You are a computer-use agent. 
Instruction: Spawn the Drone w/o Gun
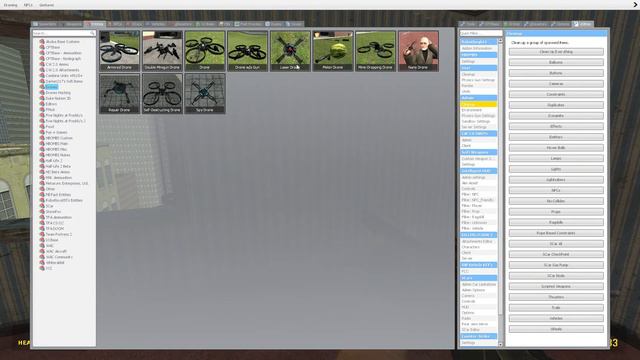click(247, 51)
